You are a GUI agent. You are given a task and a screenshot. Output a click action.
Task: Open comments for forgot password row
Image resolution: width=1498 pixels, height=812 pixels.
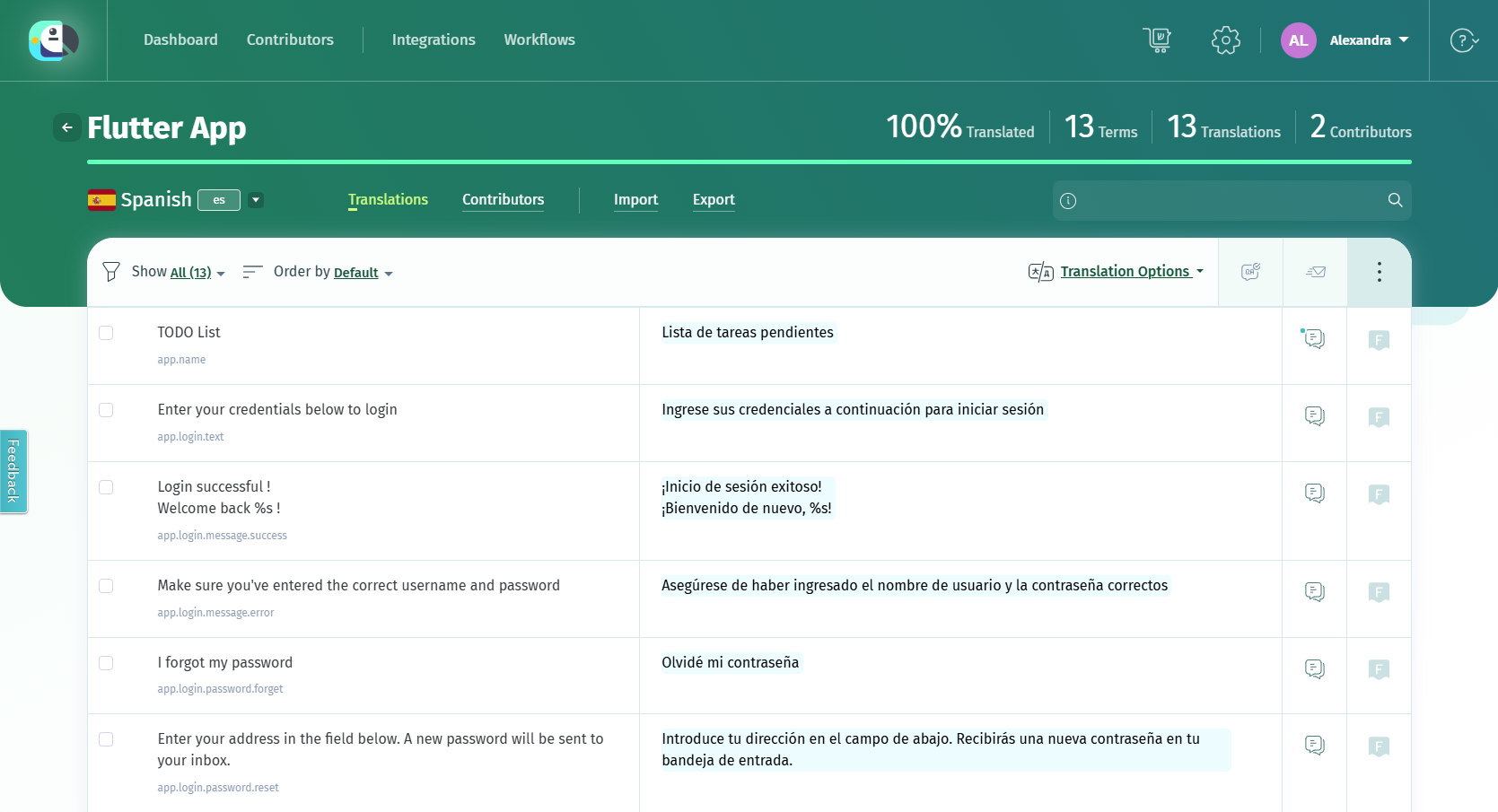1315,669
